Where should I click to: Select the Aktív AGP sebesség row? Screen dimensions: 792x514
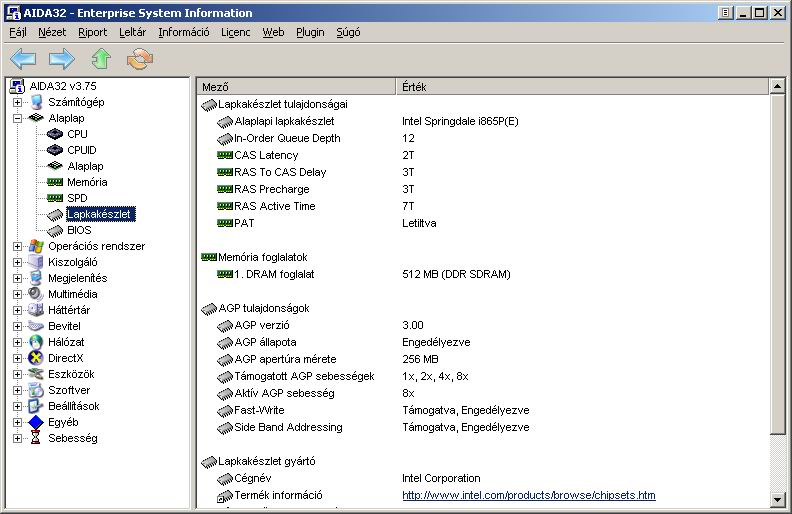(483, 393)
